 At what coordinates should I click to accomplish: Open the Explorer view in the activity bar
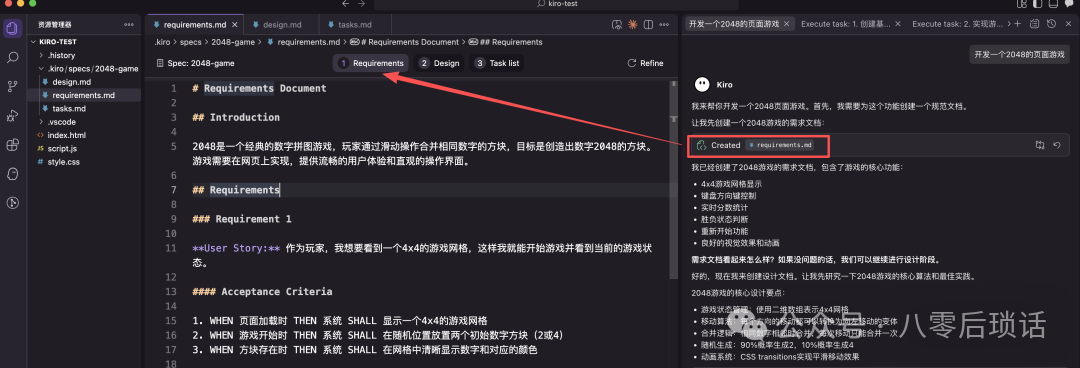point(12,28)
